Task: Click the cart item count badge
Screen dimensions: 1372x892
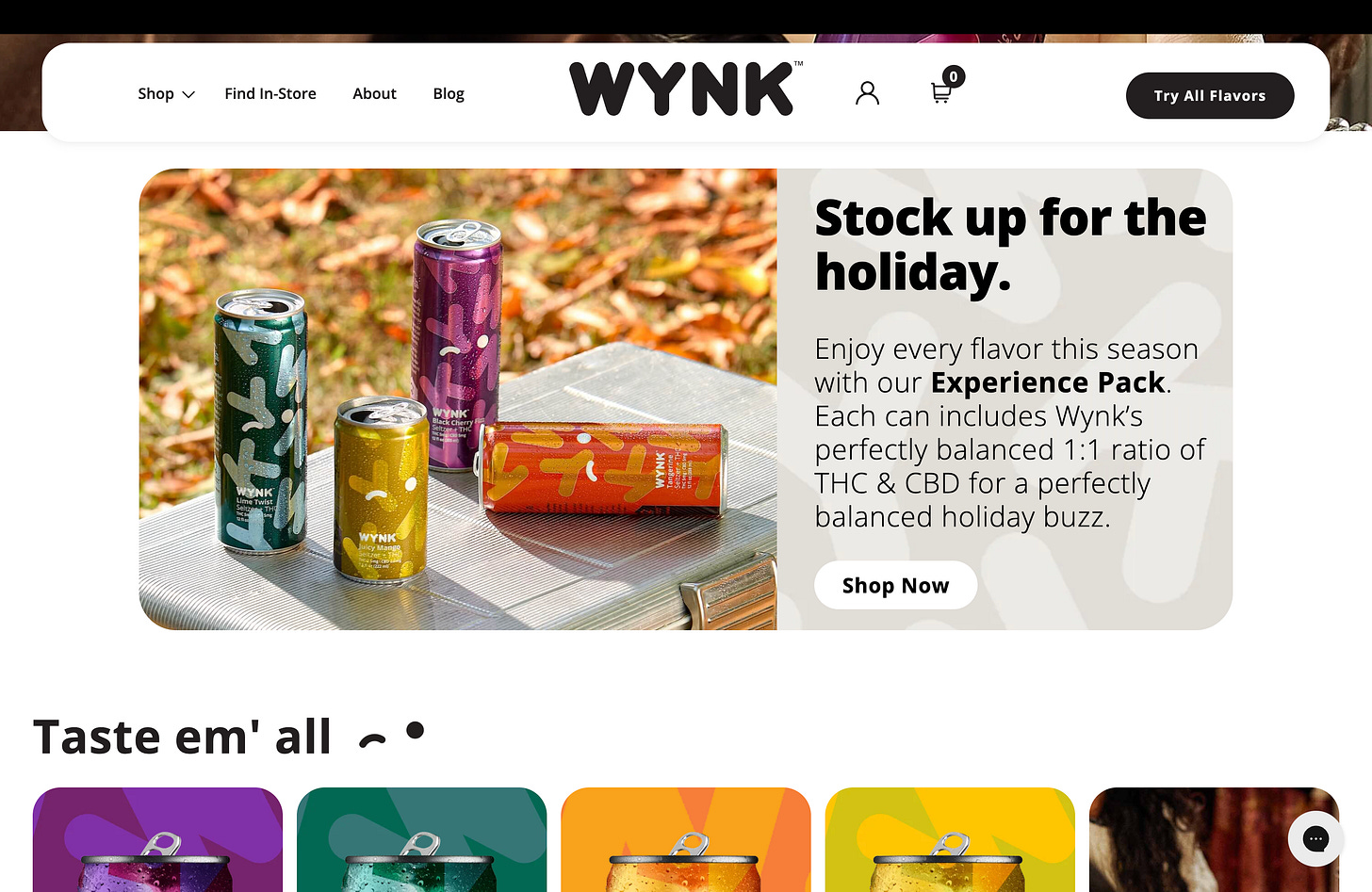Action: click(954, 77)
